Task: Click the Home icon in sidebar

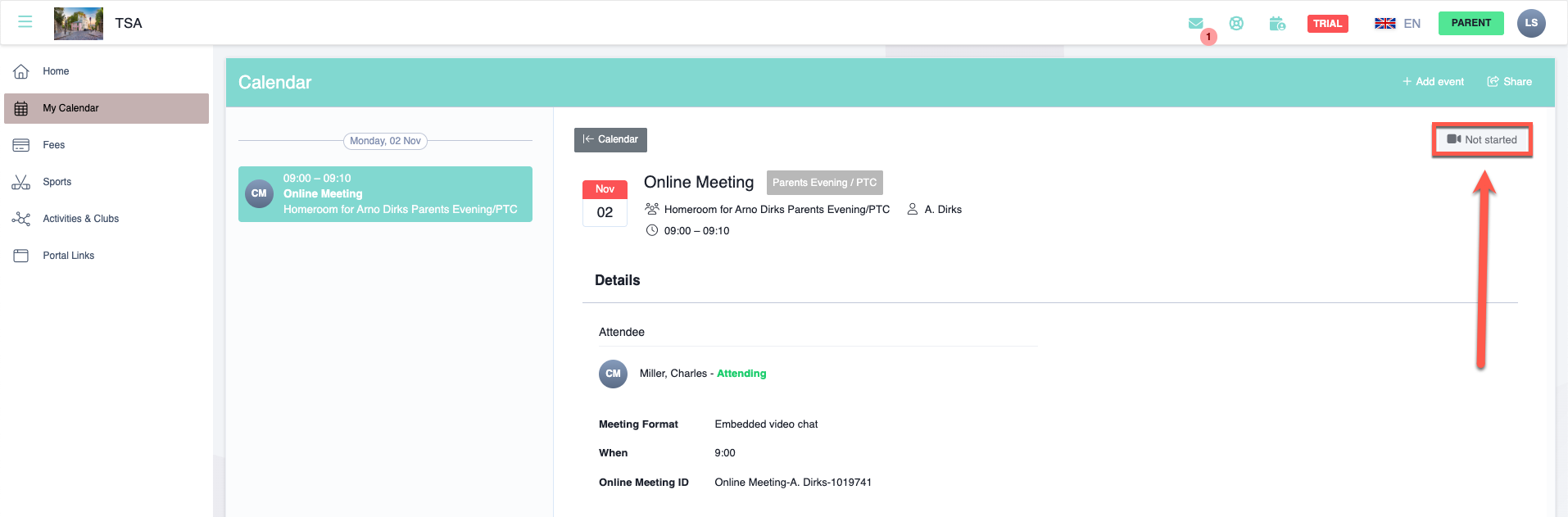Action: coord(21,71)
